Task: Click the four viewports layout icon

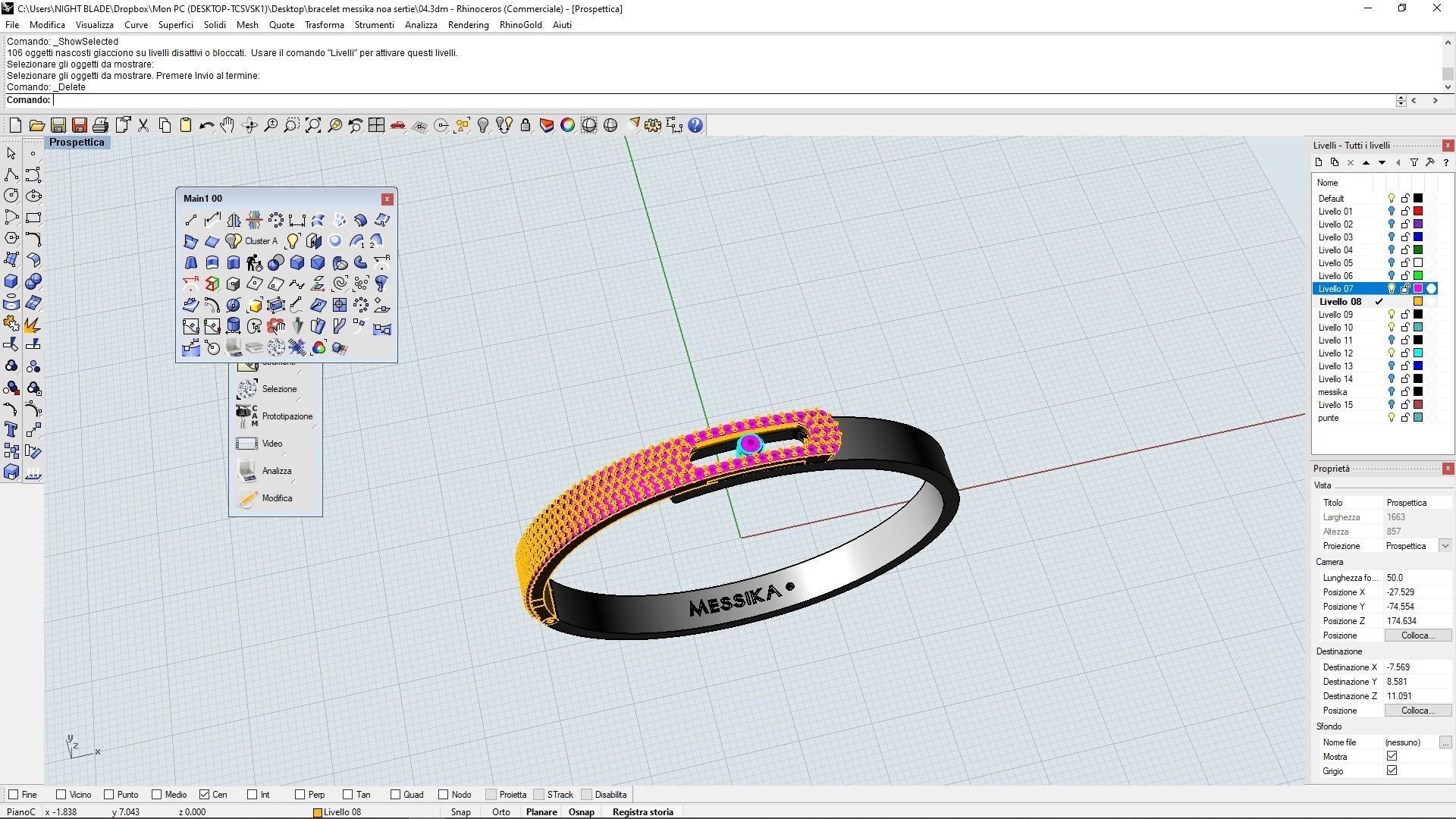Action: coord(376,125)
